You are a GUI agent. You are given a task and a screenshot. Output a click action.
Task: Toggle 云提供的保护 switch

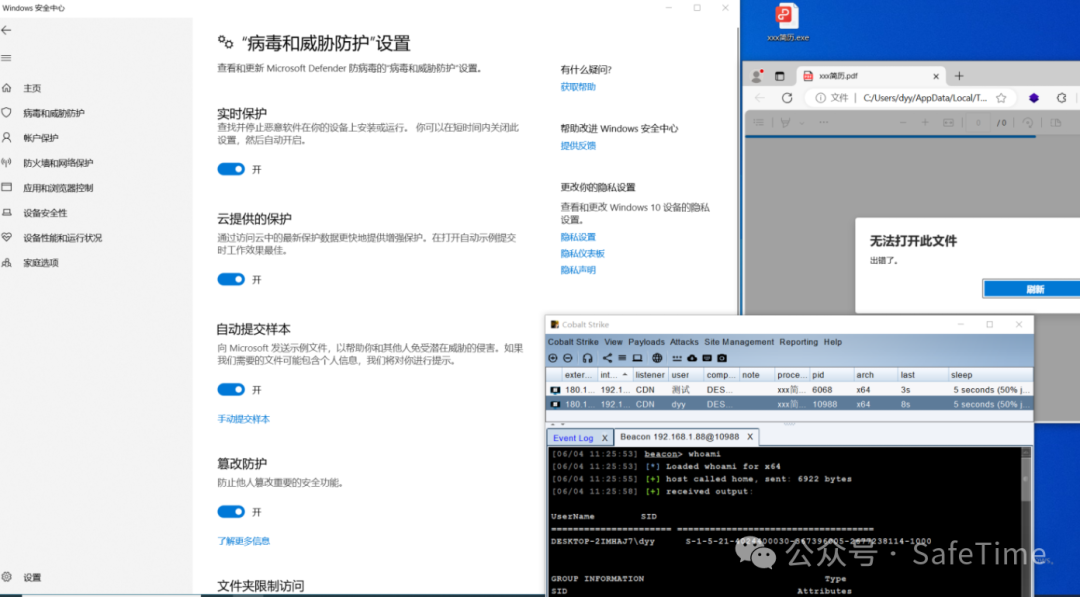click(x=231, y=280)
